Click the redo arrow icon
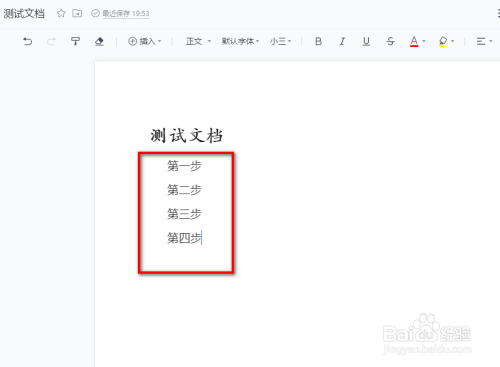The image size is (500, 367). coord(51,41)
